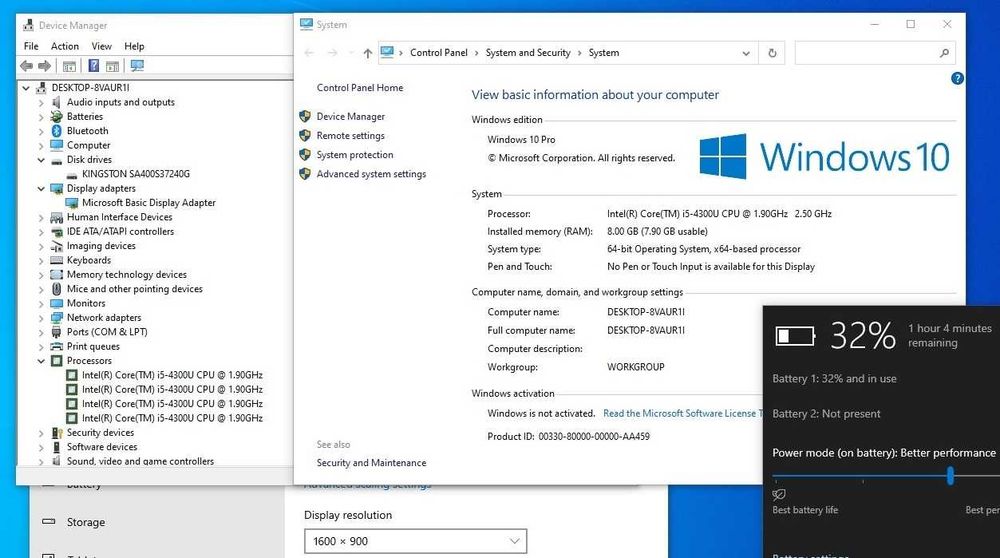1000x558 pixels.
Task: Click blue help icon in System window
Action: pos(957,78)
